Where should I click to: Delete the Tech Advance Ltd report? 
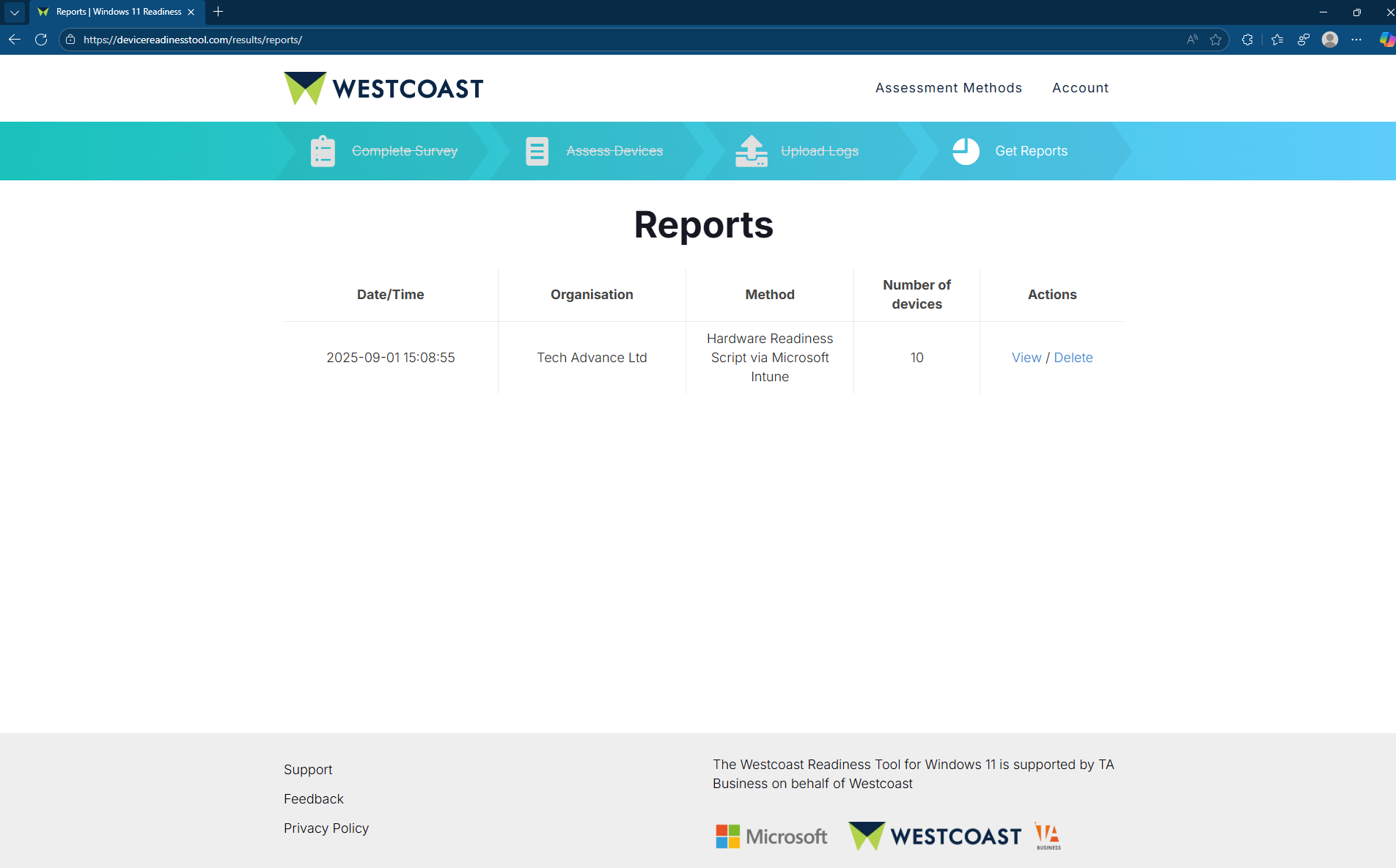click(1073, 358)
